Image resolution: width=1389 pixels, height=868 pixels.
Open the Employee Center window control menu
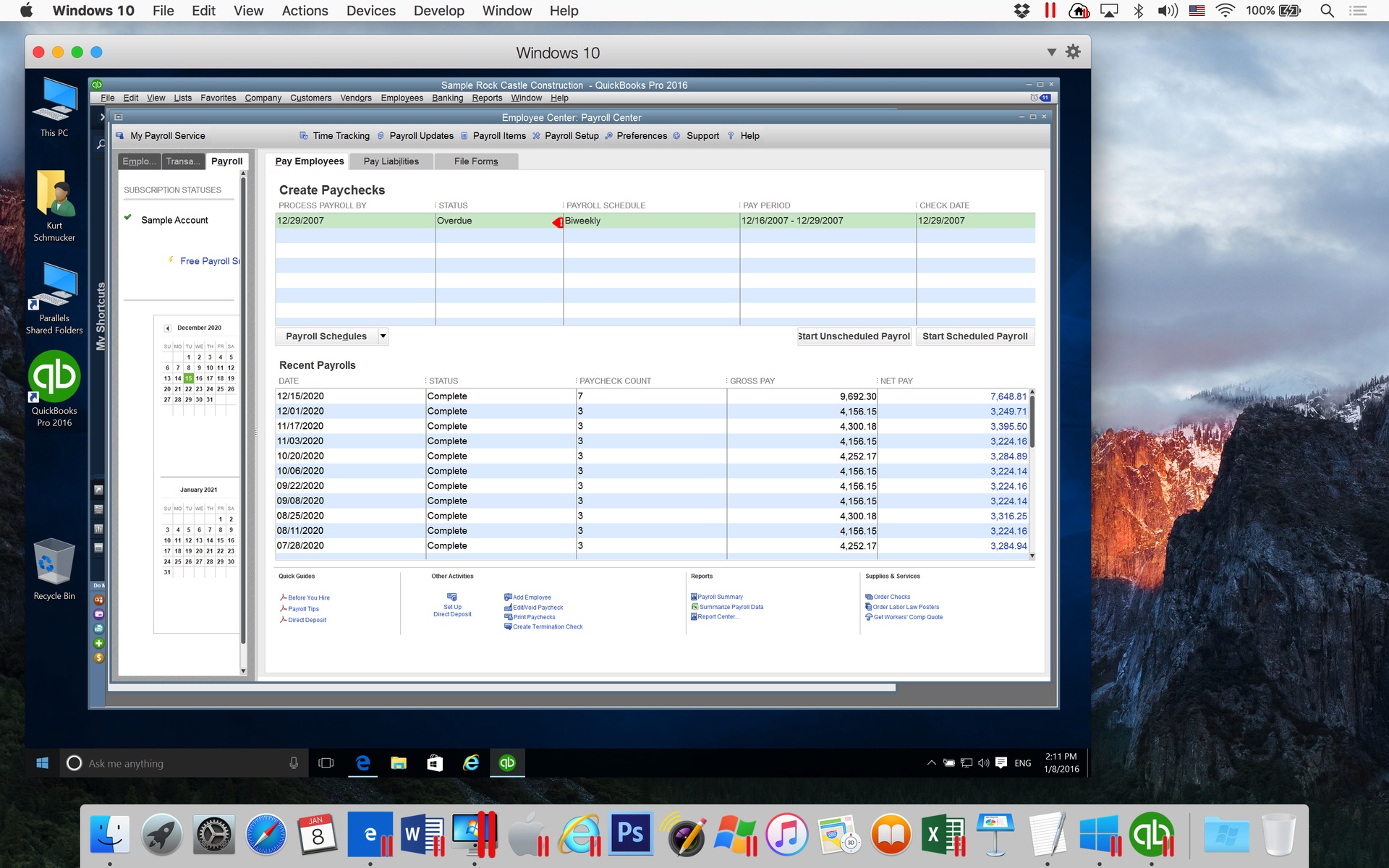[119, 117]
